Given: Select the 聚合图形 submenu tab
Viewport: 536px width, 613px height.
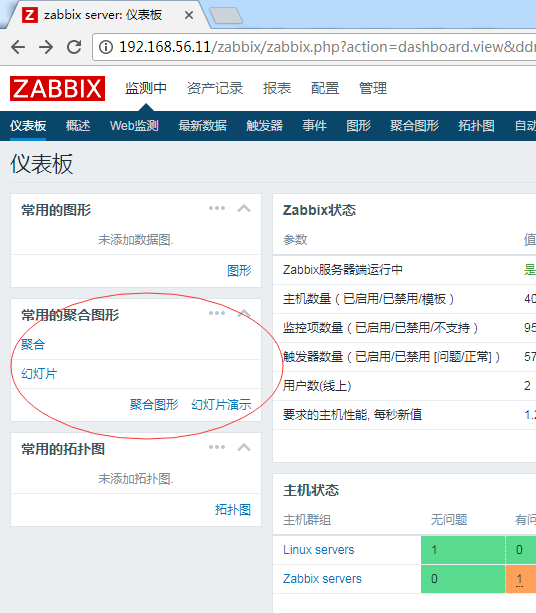Looking at the screenshot, I should 414,126.
